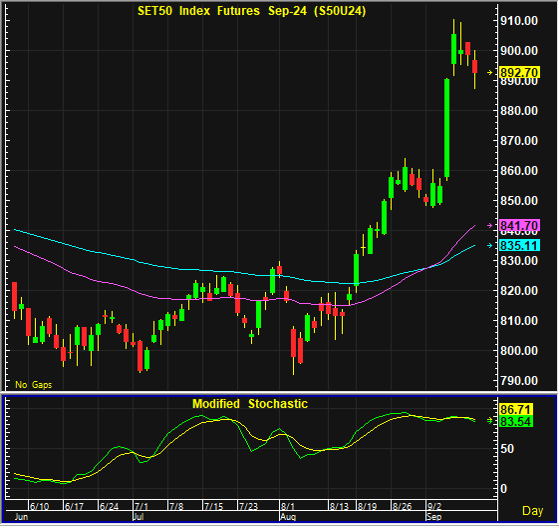Click the Aug month label
559x526 pixels.
288,517
